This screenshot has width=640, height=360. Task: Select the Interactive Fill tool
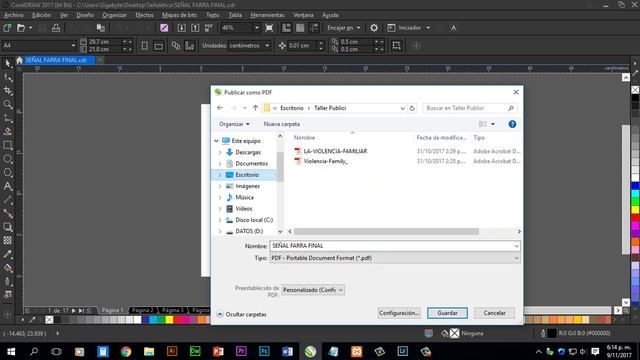[7, 268]
